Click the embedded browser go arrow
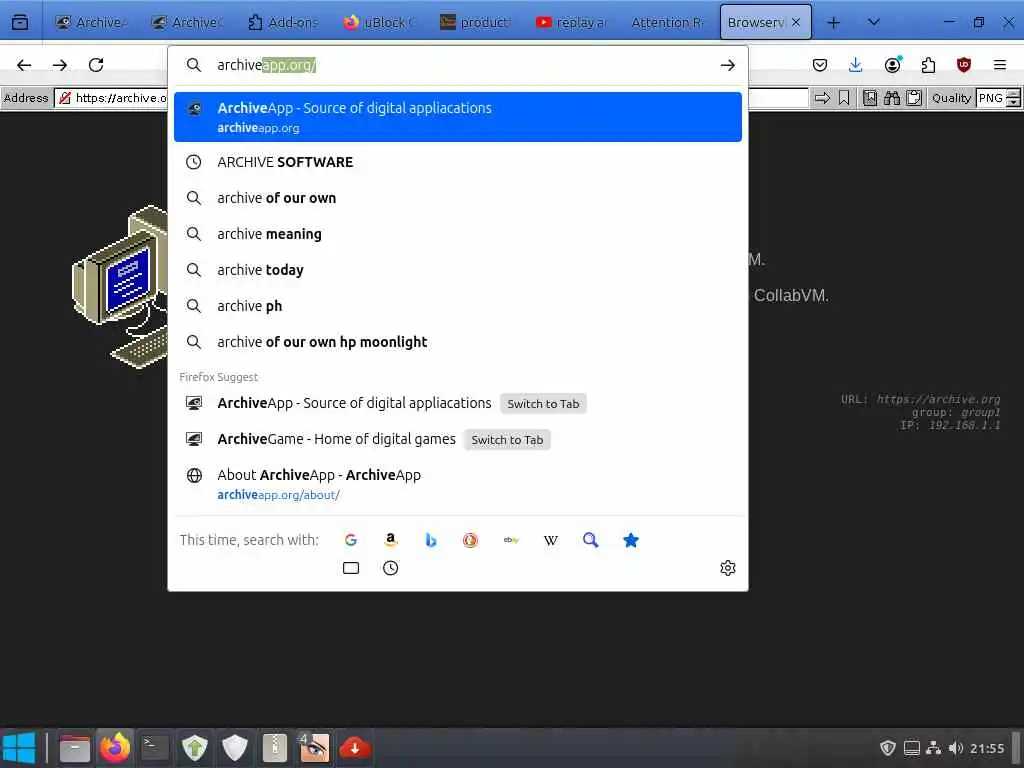Screen dimensions: 1024x768 coord(823,98)
